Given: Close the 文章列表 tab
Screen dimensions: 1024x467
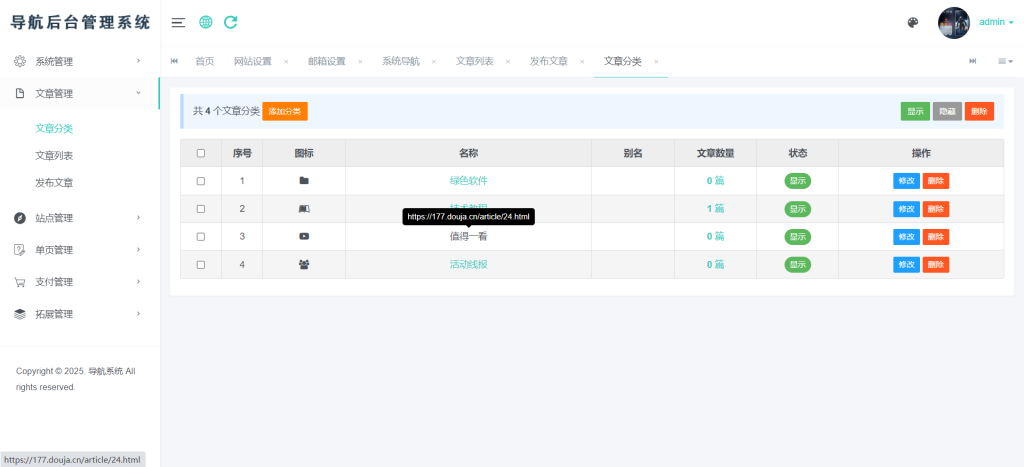Looking at the screenshot, I should coord(507,61).
